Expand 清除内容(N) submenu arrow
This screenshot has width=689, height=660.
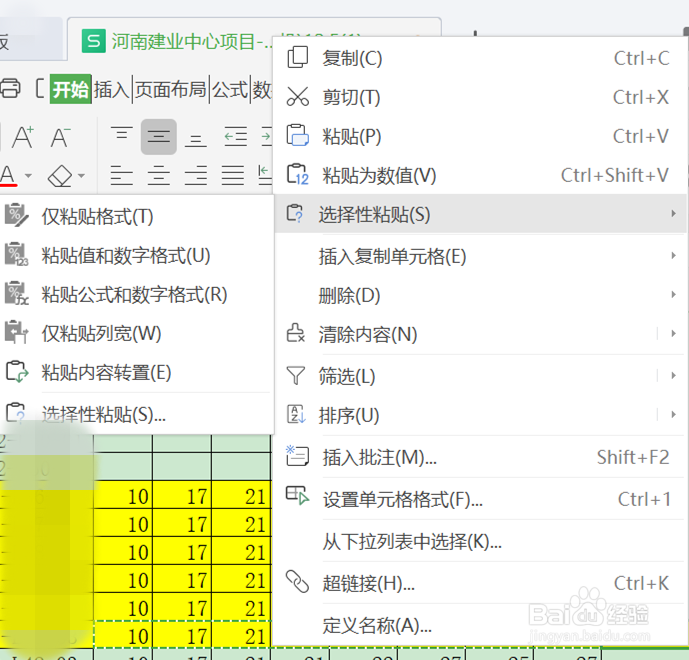pos(673,334)
